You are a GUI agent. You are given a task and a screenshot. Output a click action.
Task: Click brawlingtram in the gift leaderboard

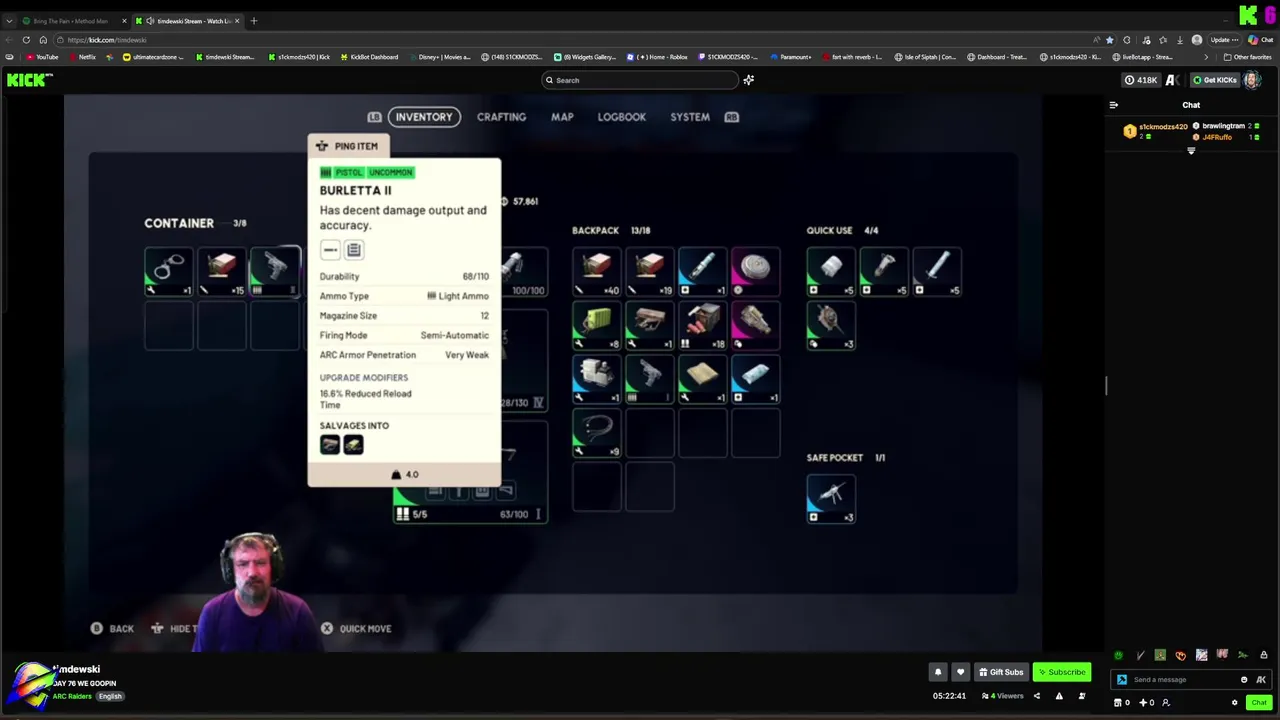coord(1223,126)
